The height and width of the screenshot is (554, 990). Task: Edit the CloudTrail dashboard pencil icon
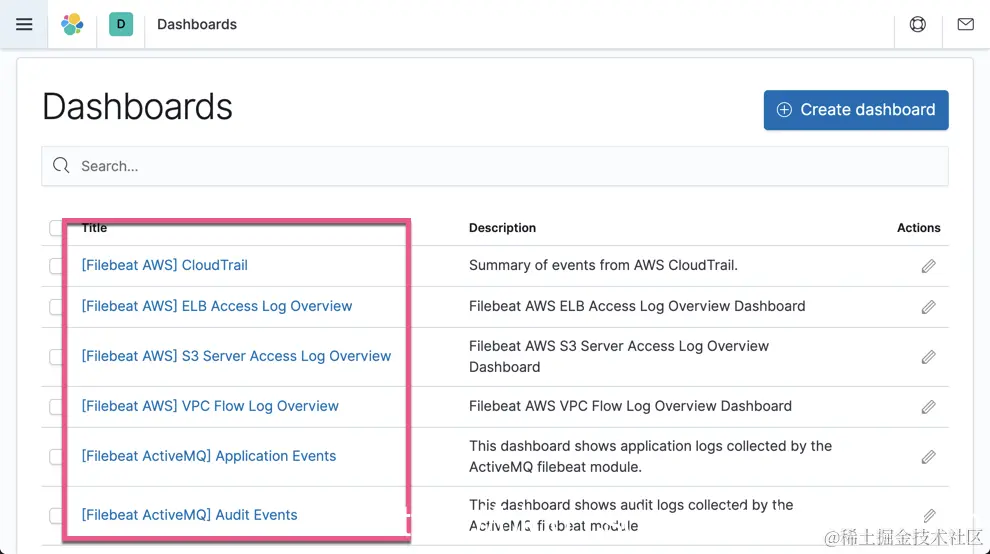pos(928,266)
